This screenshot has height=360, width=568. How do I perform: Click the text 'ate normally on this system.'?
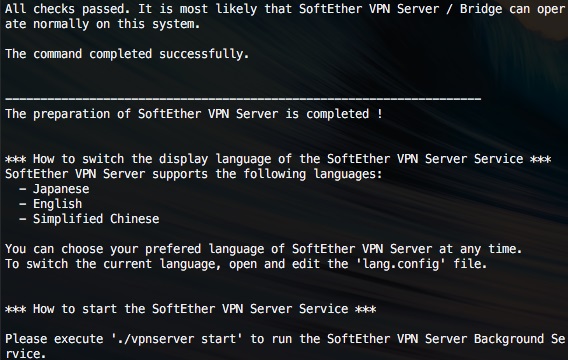pos(102,24)
